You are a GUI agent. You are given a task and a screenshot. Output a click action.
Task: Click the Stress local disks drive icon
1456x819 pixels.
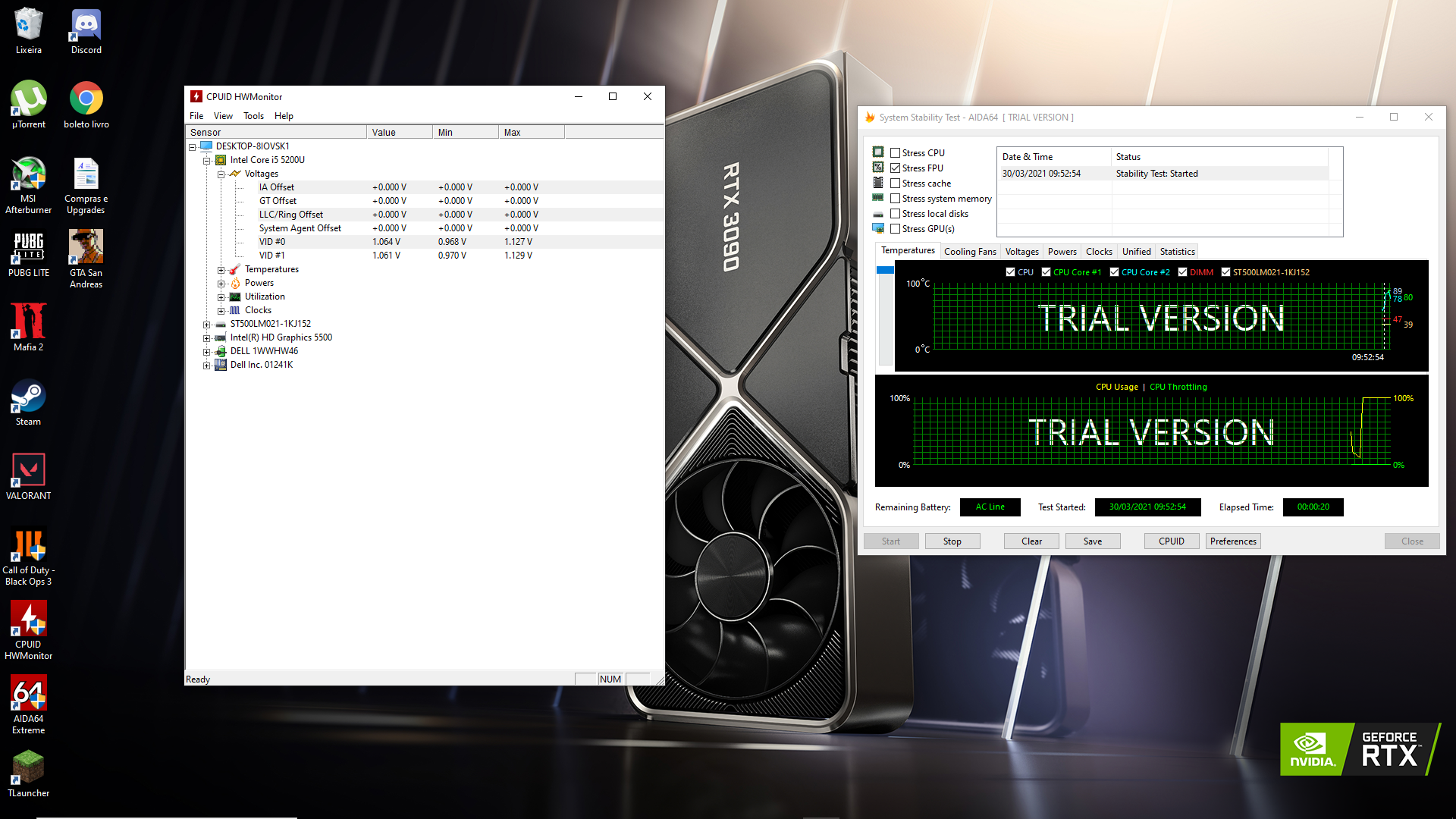878,214
